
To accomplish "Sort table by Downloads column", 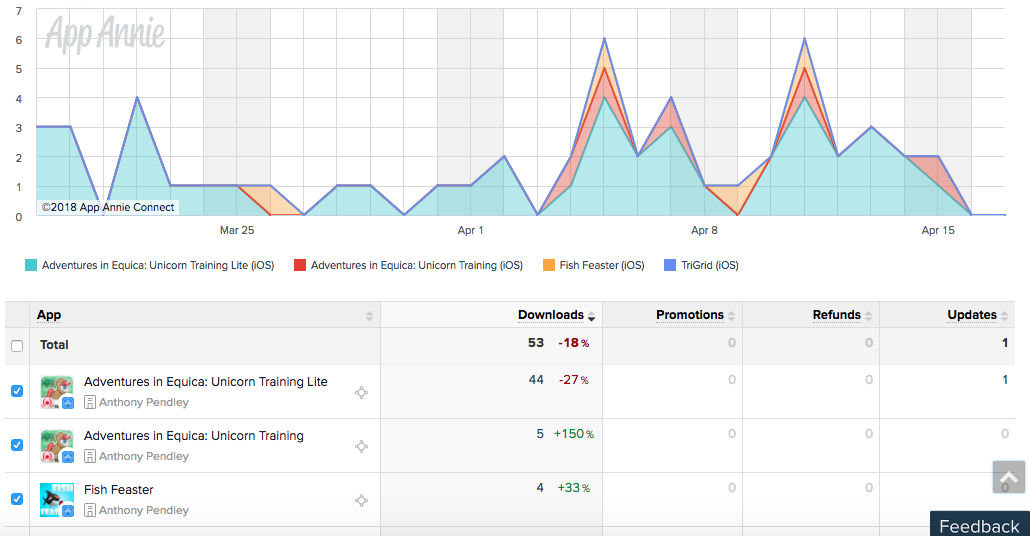I will click(556, 315).
